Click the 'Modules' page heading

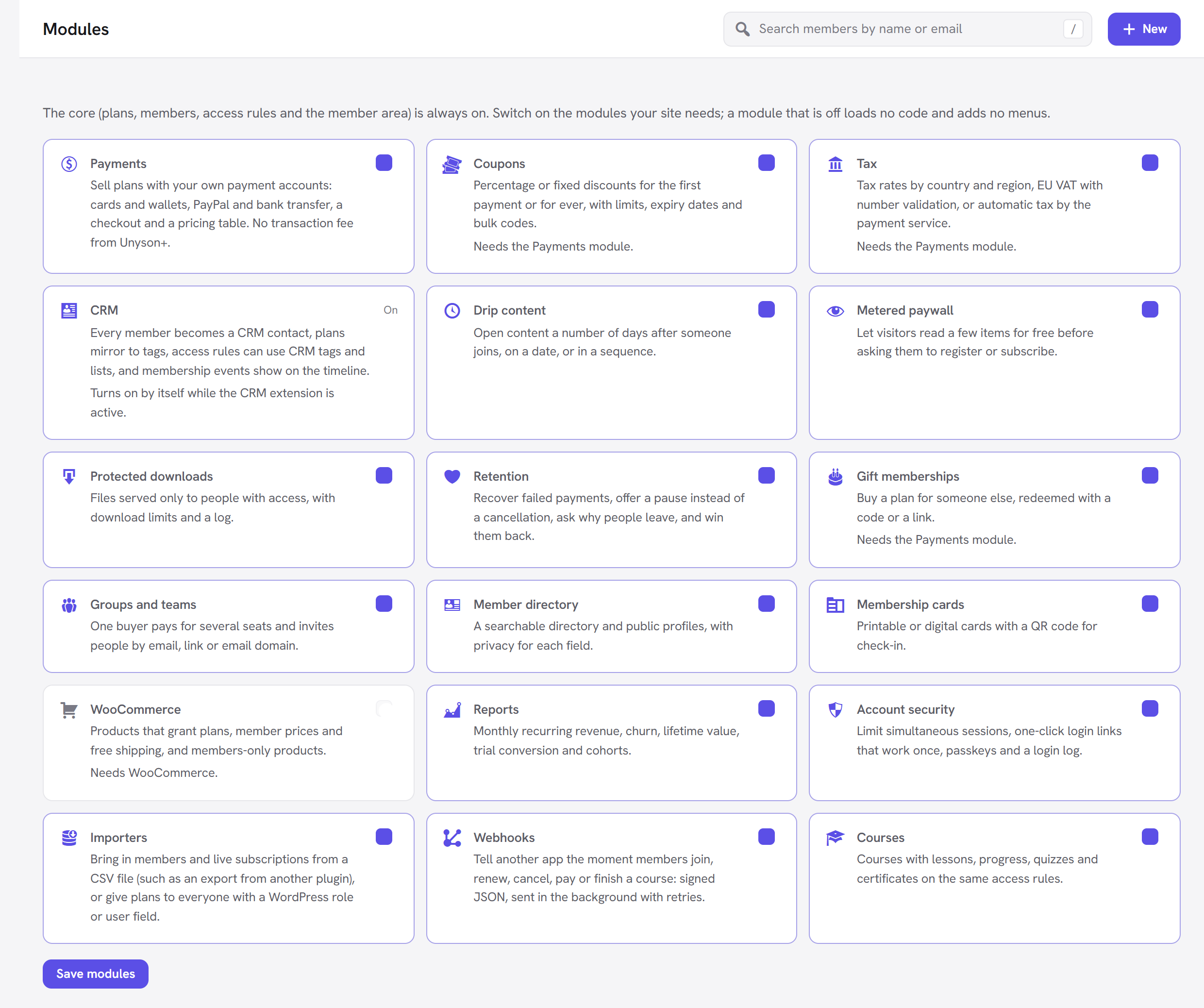tap(76, 29)
